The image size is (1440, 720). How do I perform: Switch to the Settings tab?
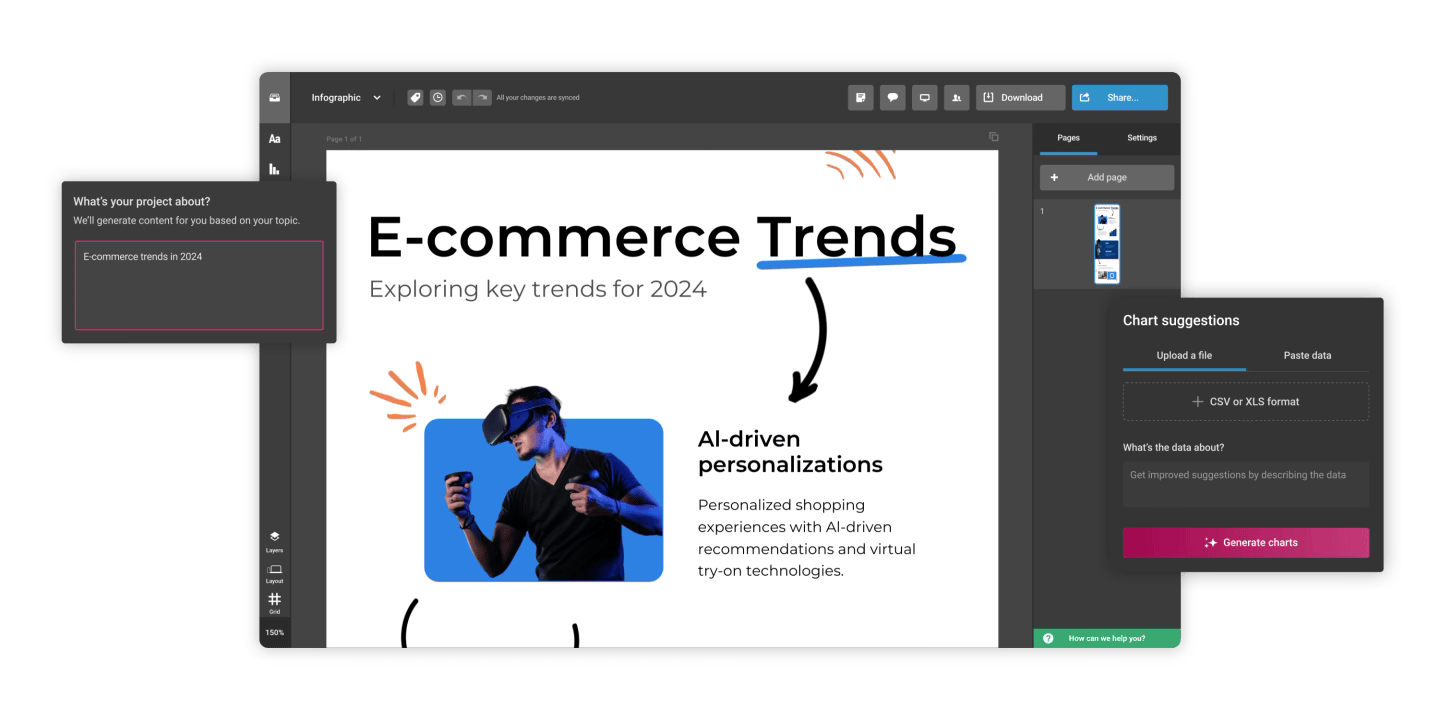pyautogui.click(x=1141, y=138)
